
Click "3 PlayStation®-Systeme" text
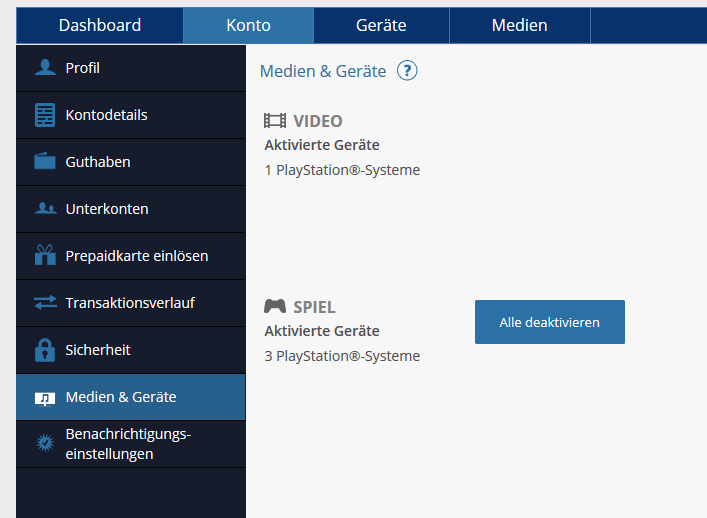[x=342, y=356]
